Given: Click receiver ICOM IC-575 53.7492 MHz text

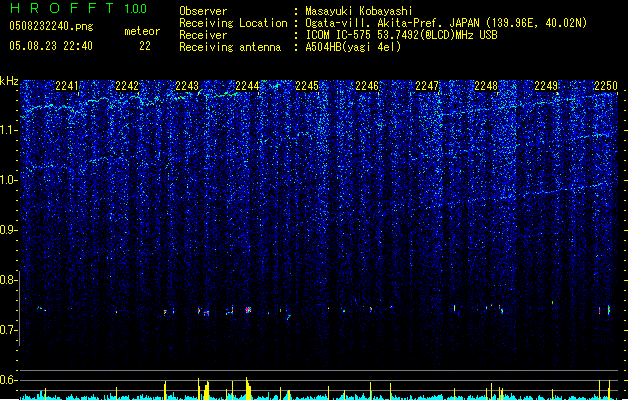Looking at the screenshot, I should coord(401,35).
